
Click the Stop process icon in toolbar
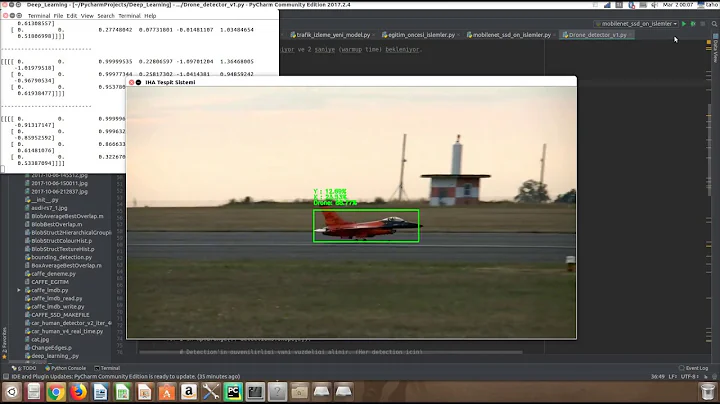click(703, 24)
